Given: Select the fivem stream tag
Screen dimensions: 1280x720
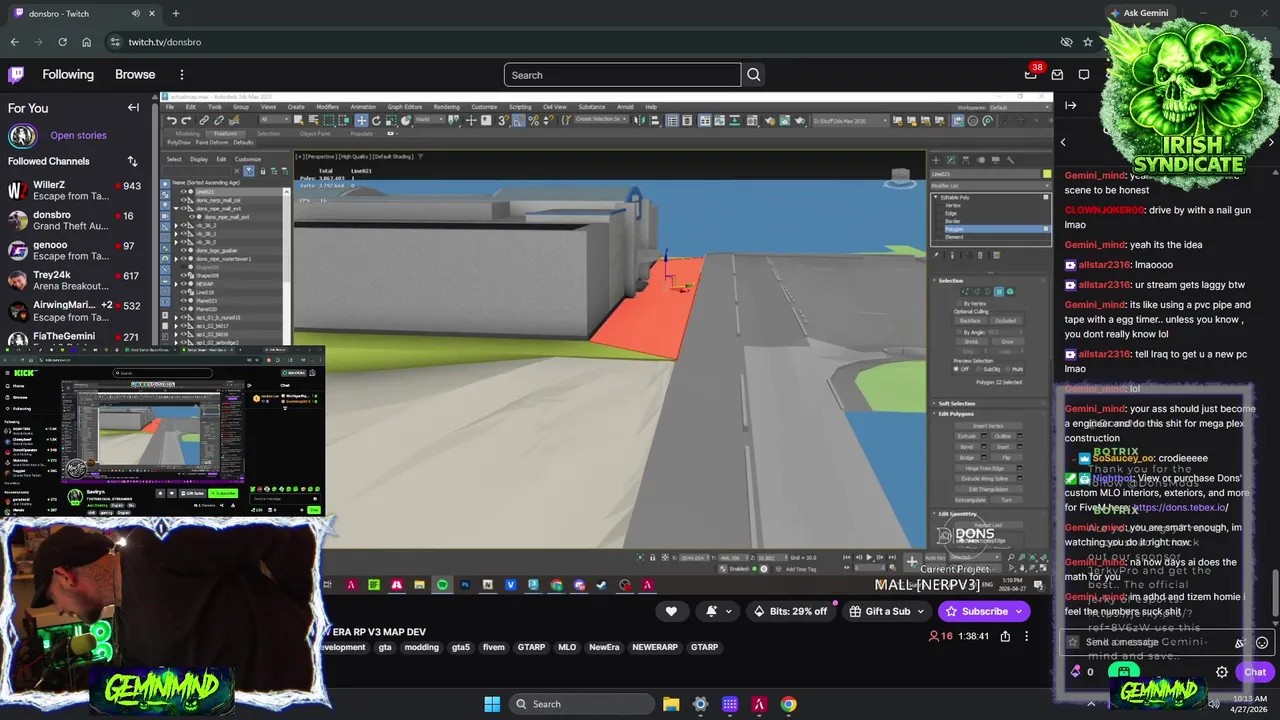Looking at the screenshot, I should click(494, 647).
